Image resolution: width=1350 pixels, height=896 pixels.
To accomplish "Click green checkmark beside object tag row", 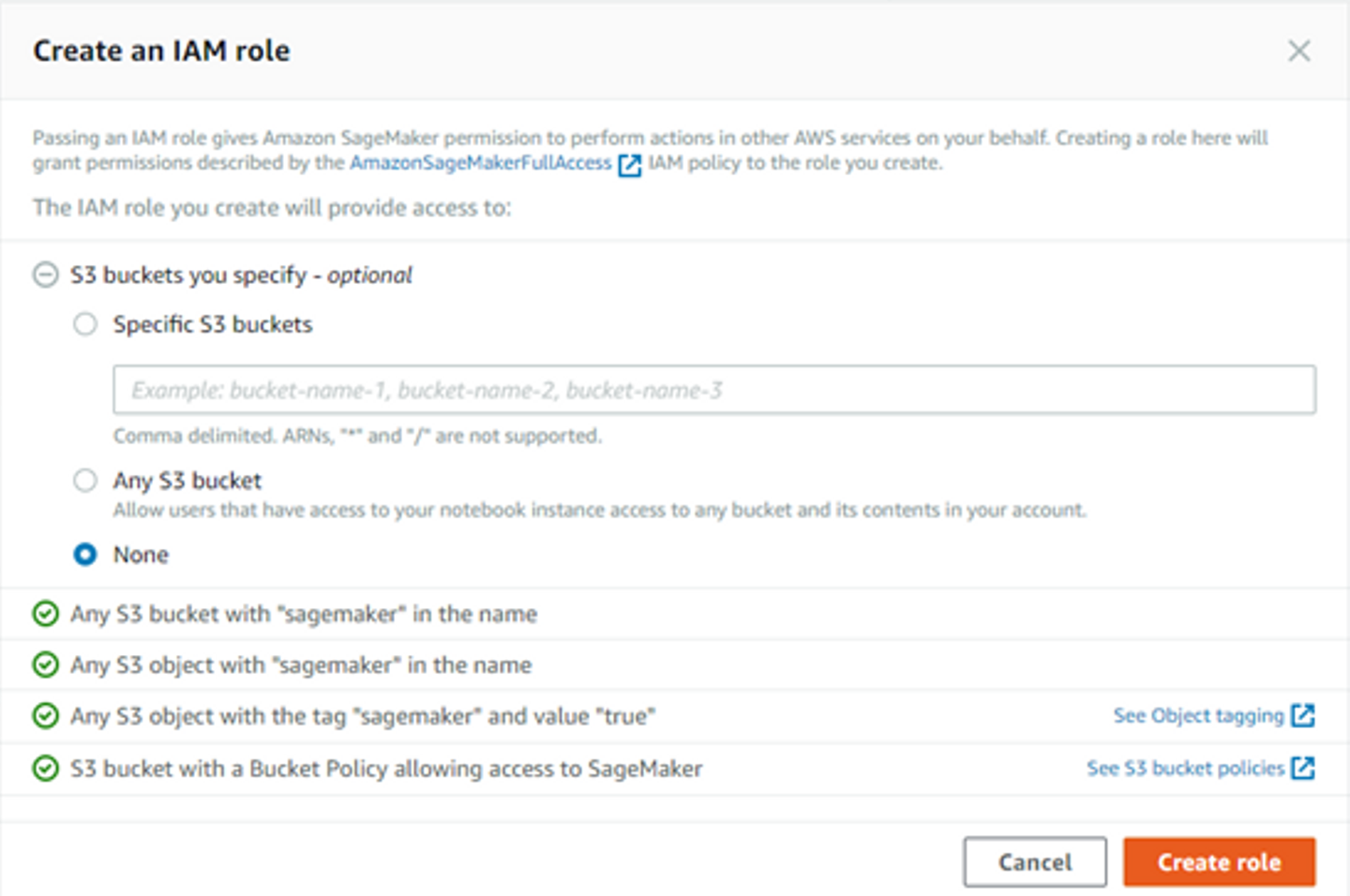I will coord(45,716).
